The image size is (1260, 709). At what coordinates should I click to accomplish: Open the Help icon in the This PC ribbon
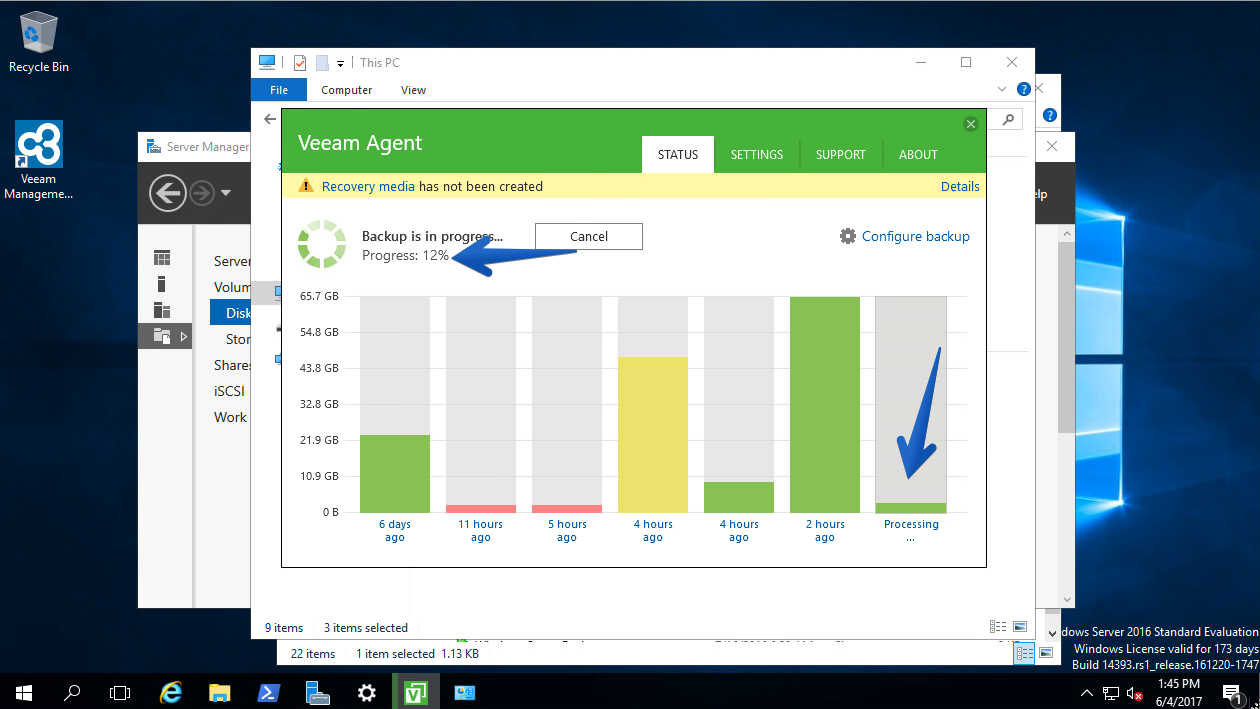1023,90
